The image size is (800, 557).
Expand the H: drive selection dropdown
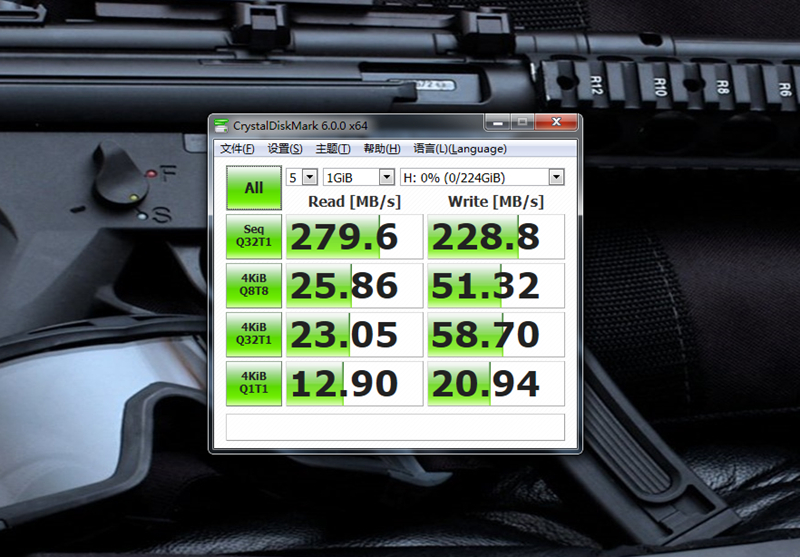[556, 177]
